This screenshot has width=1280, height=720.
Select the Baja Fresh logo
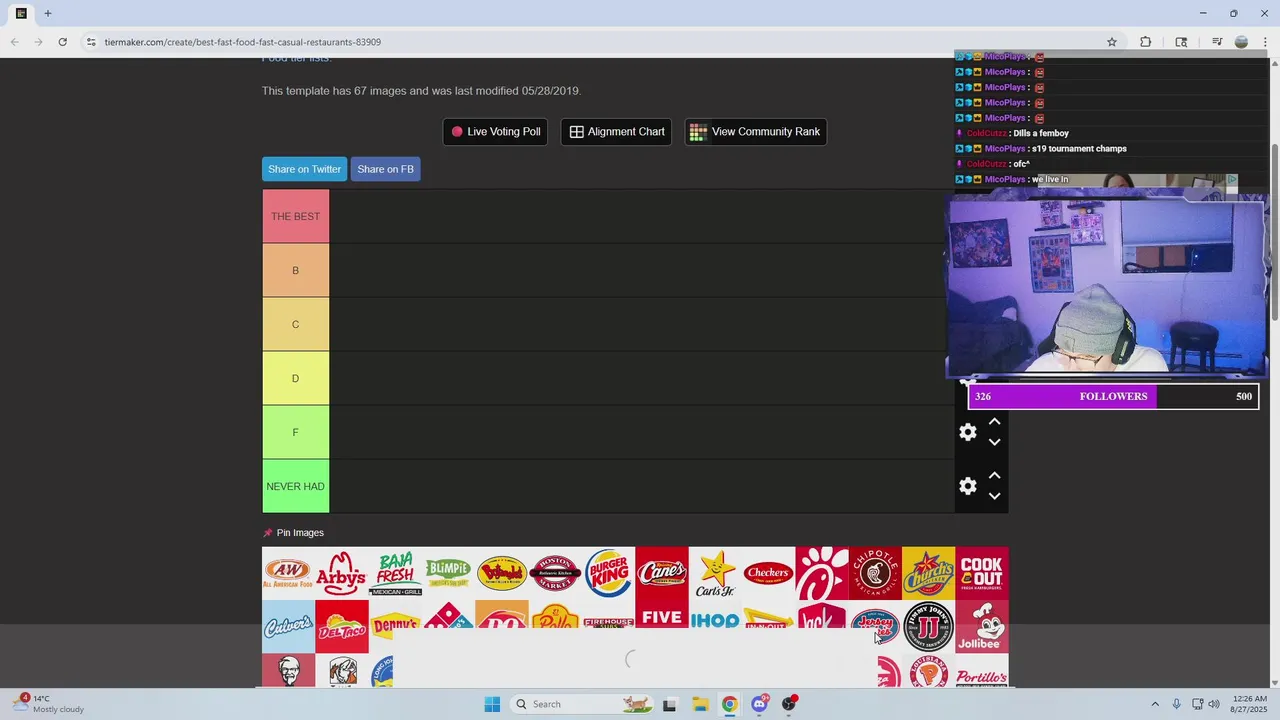click(395, 573)
